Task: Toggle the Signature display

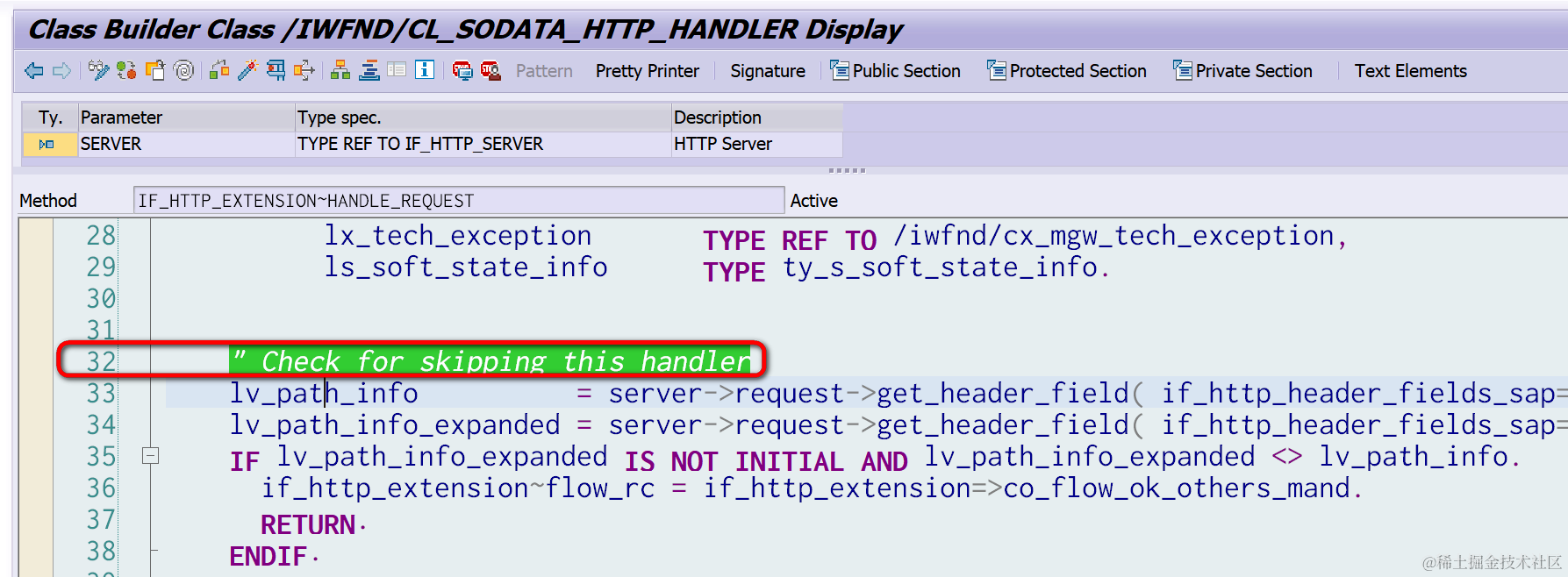Action: click(768, 71)
